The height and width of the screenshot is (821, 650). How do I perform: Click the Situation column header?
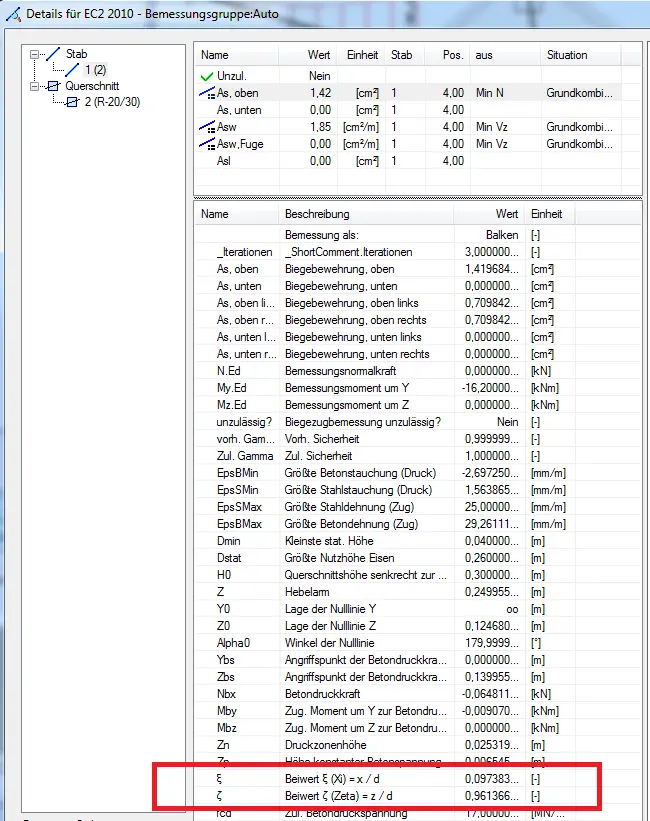(x=580, y=55)
